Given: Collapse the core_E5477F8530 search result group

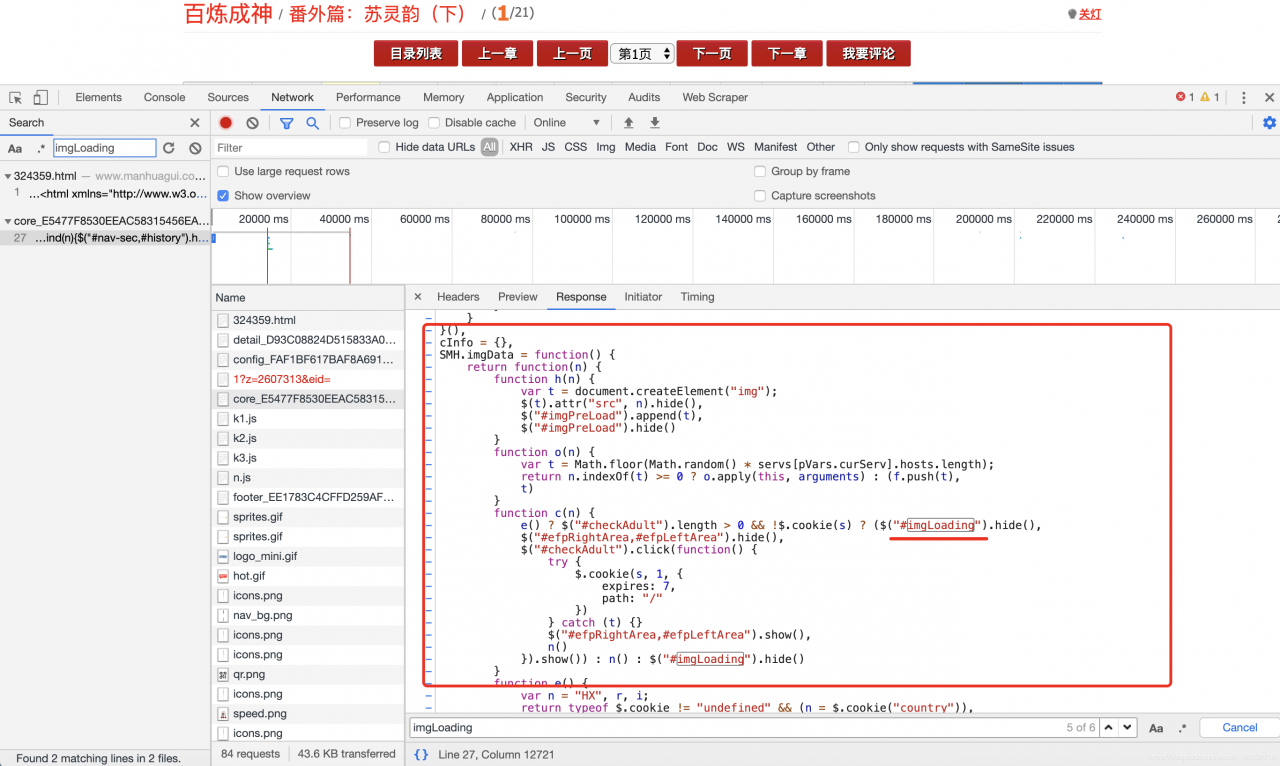Looking at the screenshot, I should pyautogui.click(x=7, y=221).
